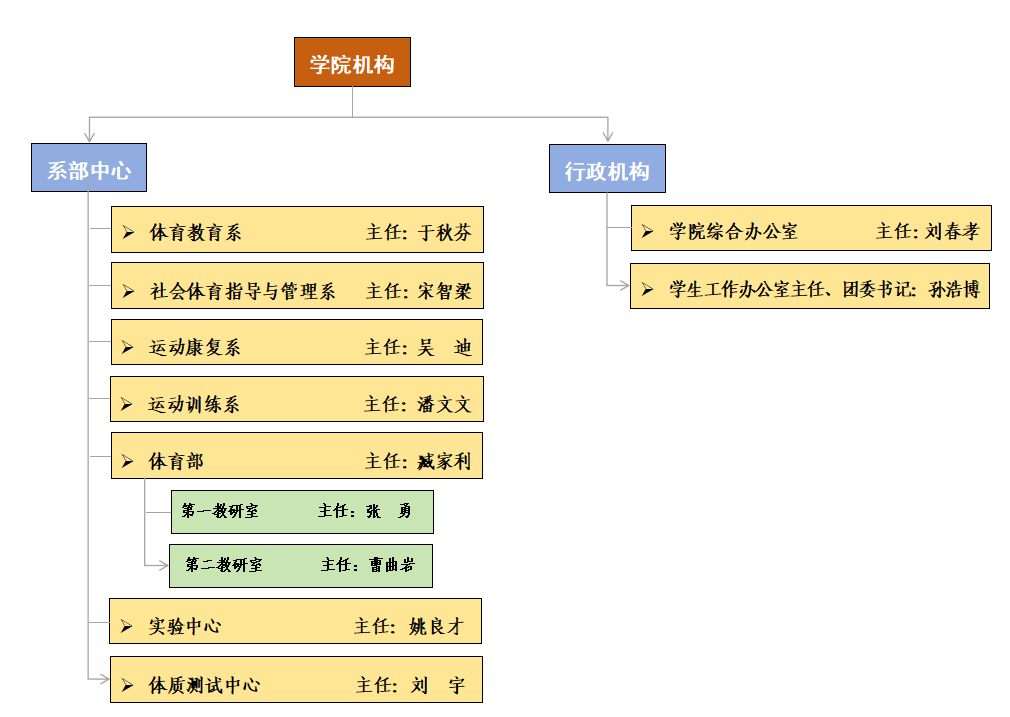
Task: Click the name 于秋芬
Action: 444,233
